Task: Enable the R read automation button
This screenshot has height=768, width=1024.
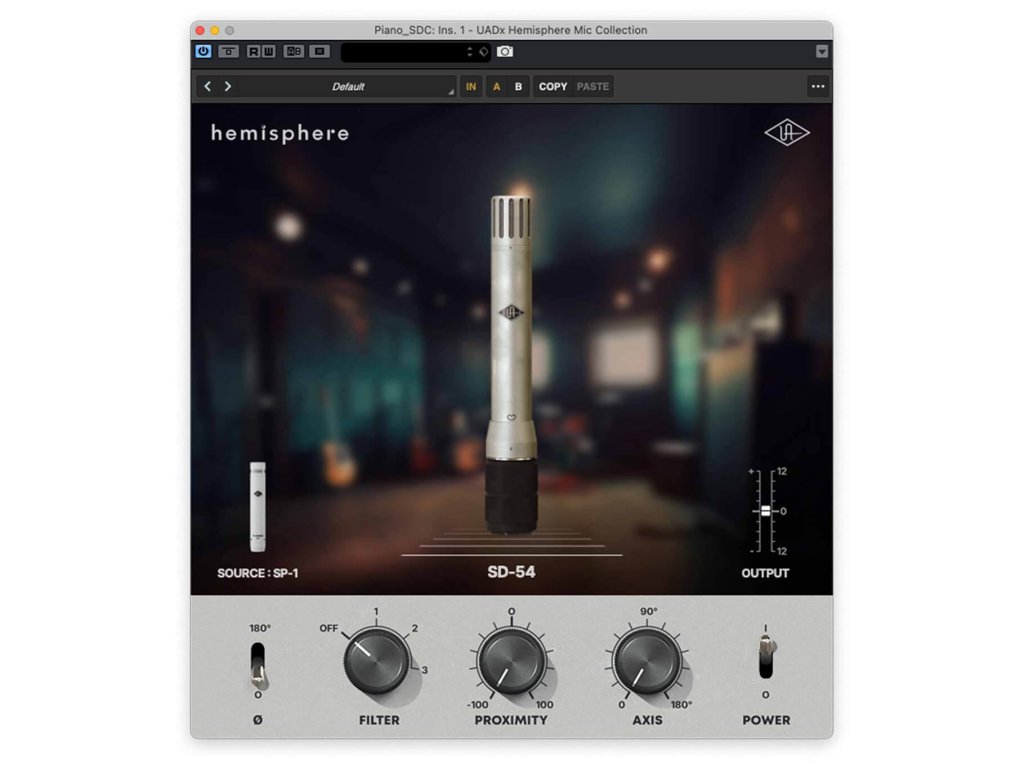Action: coord(253,51)
